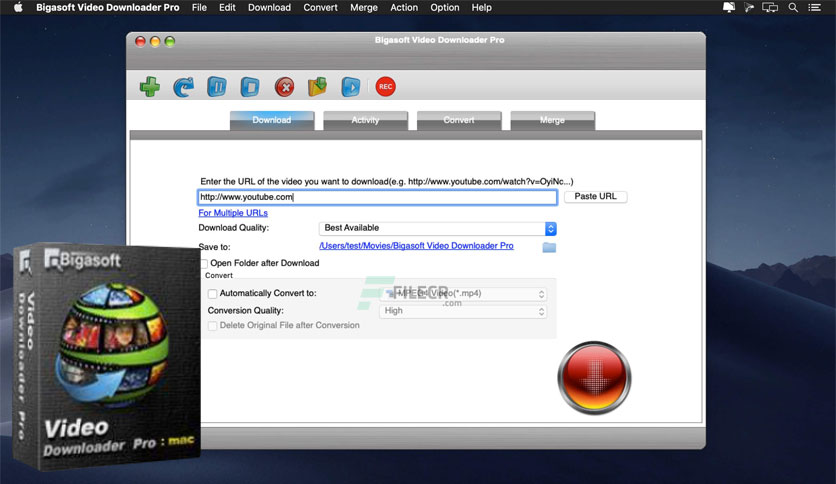Click the blue Stop toolbar icon
The image size is (836, 484).
pos(250,87)
